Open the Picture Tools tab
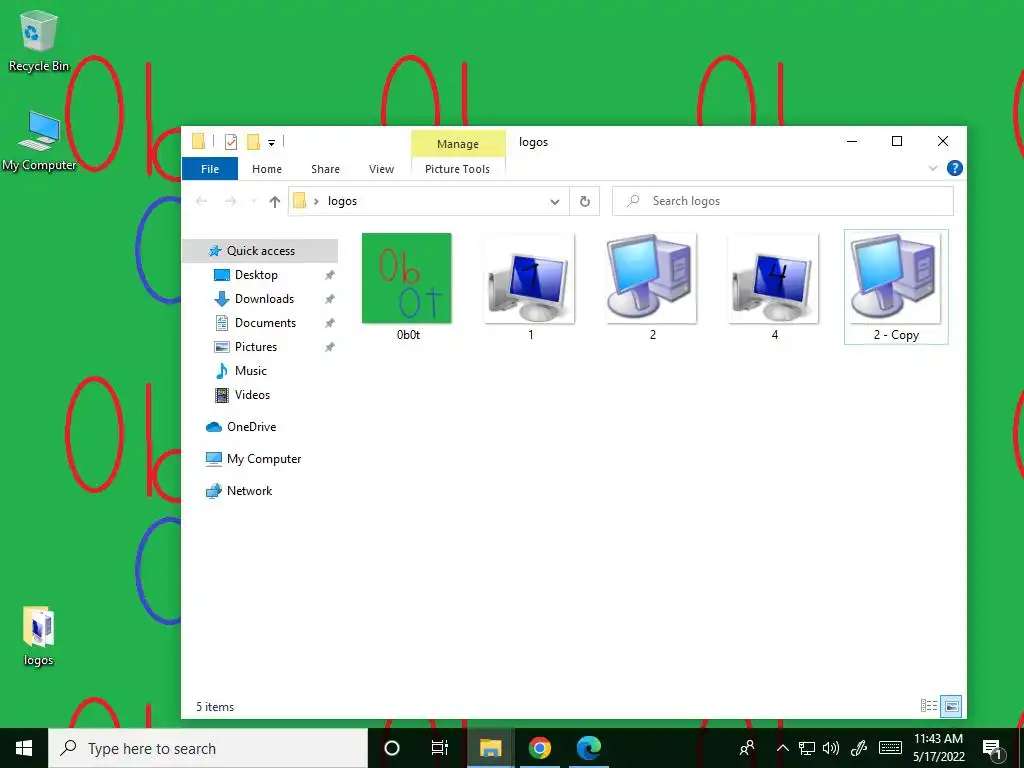1024x768 pixels. 457,169
